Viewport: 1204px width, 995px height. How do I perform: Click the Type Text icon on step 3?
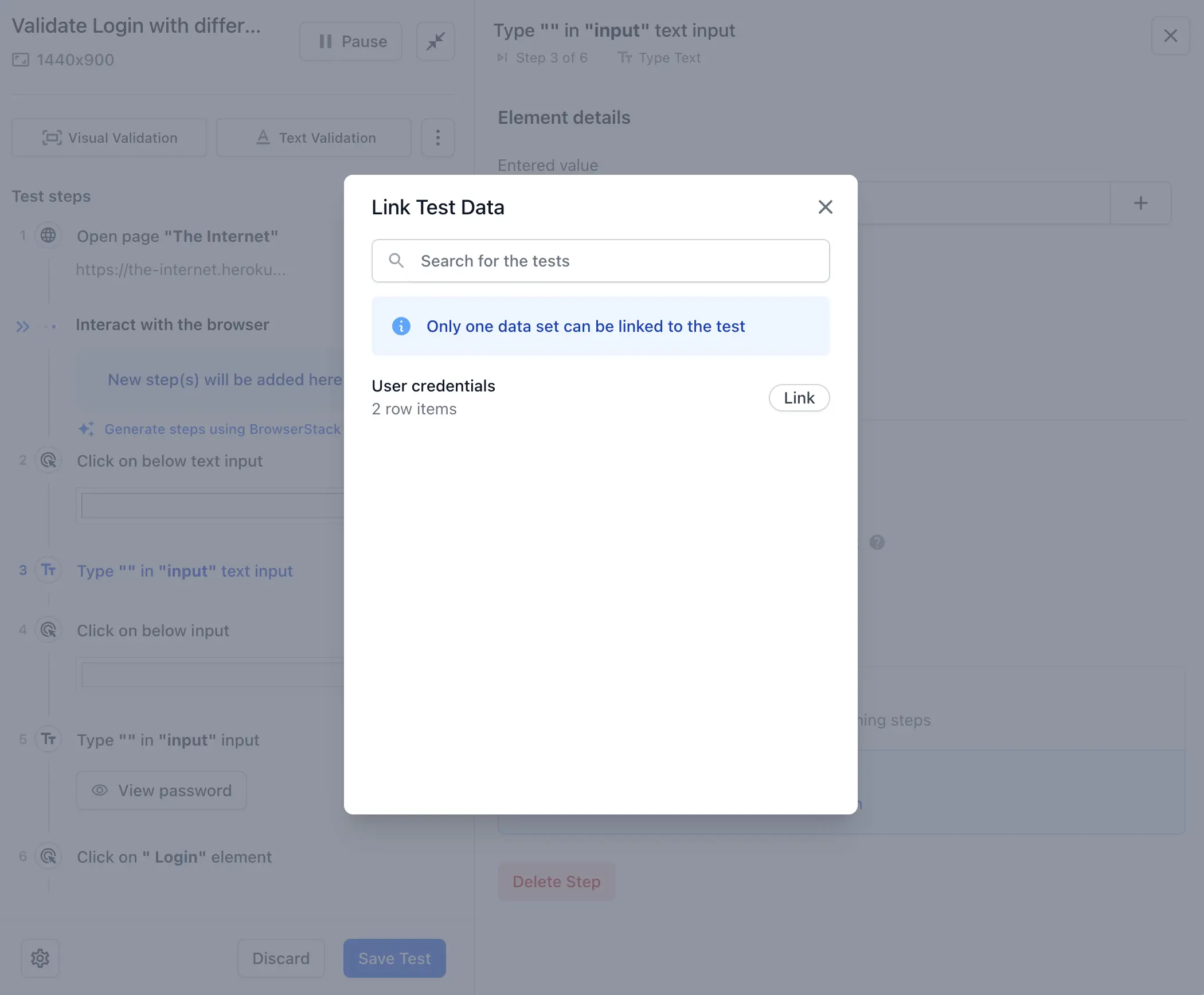tap(49, 570)
